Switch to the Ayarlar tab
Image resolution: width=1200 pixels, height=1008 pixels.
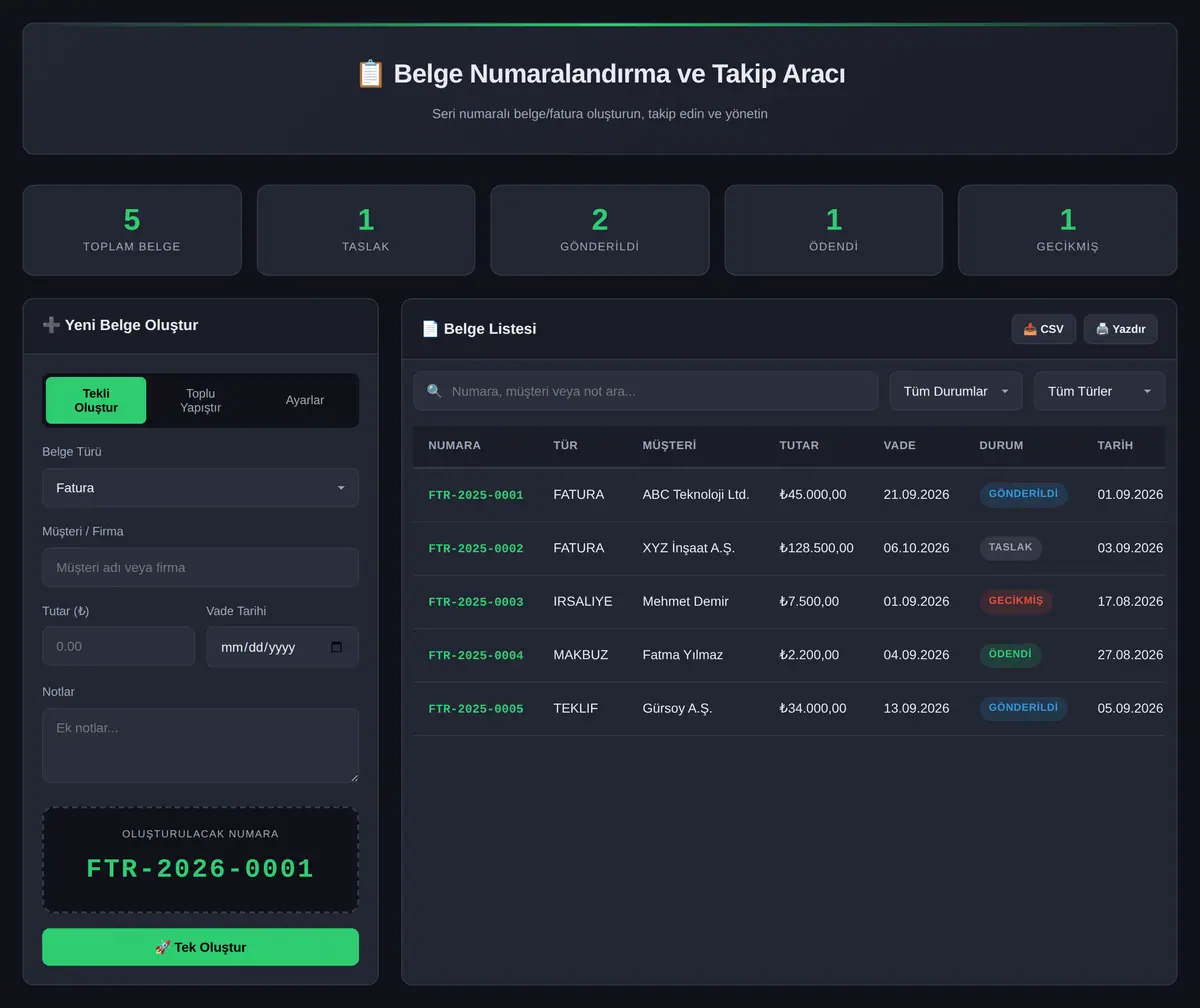(x=305, y=400)
